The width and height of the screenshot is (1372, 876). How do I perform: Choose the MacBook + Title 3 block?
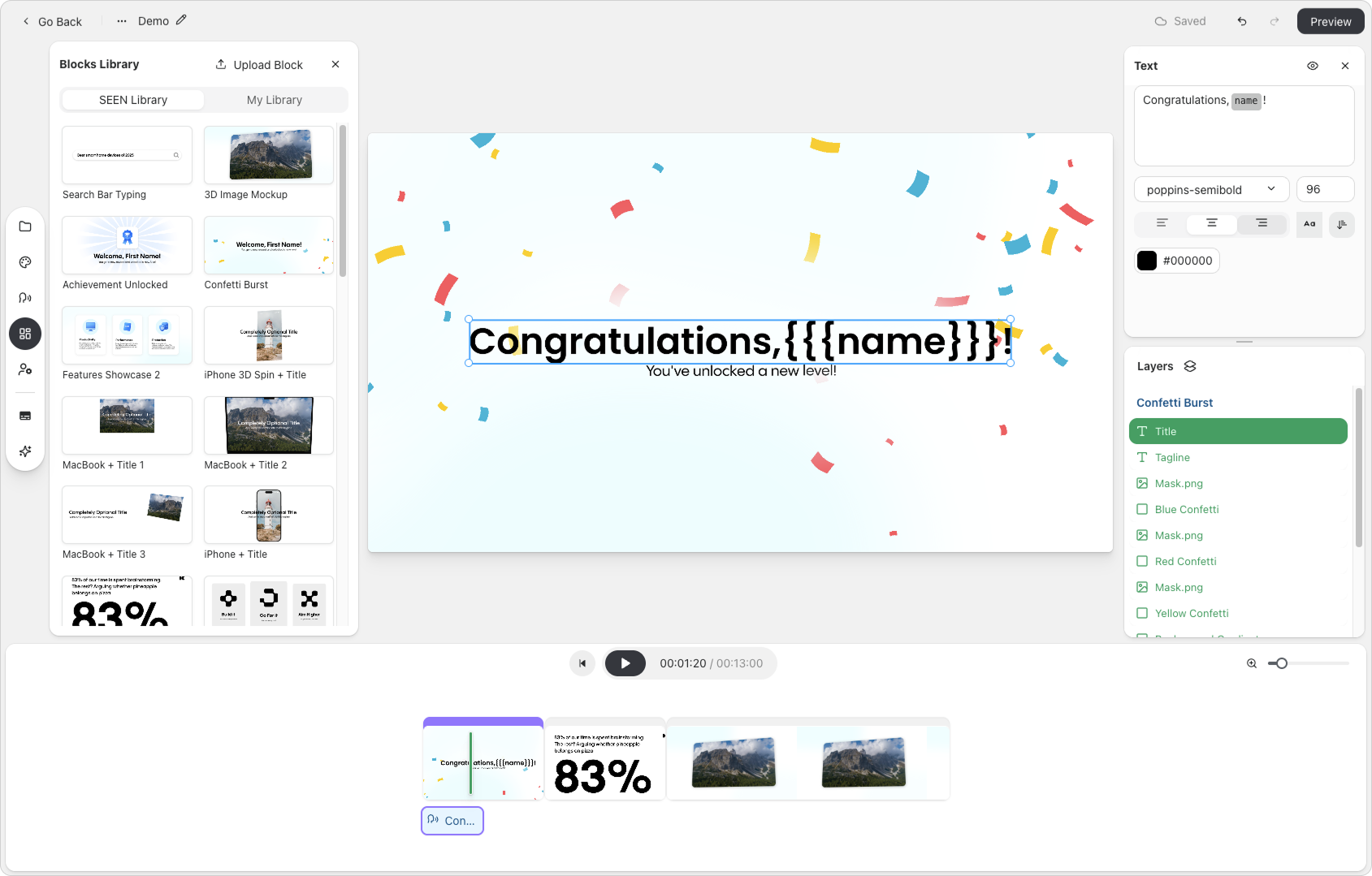(x=127, y=515)
